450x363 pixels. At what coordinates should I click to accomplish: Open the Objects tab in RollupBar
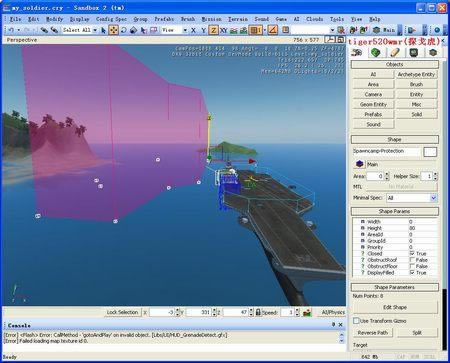click(356, 52)
